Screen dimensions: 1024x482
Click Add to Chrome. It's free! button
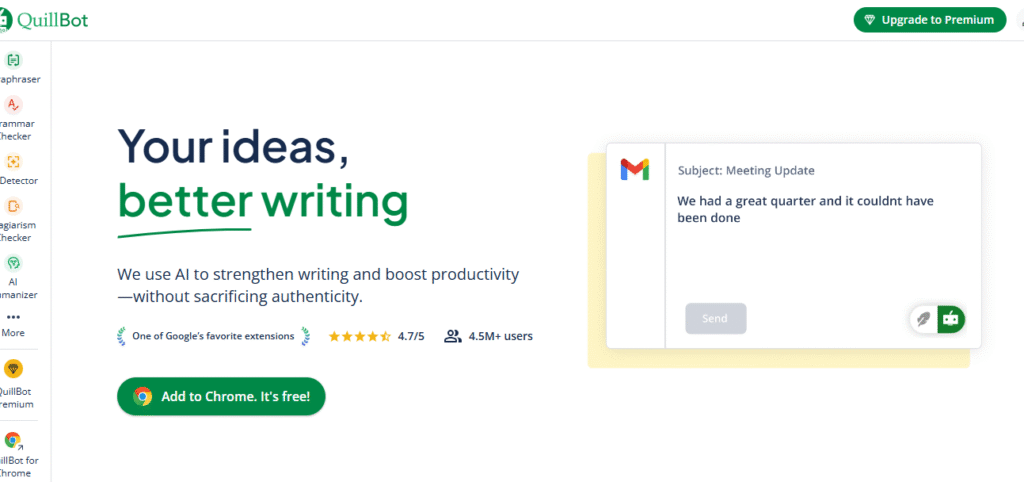pos(221,396)
